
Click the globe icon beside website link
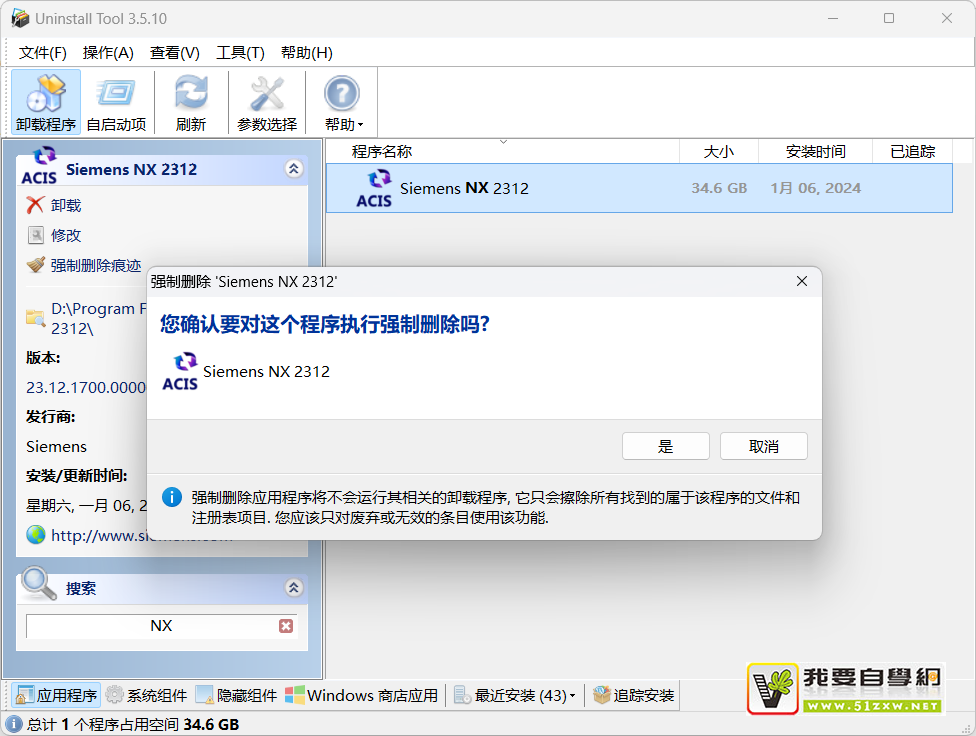[36, 534]
